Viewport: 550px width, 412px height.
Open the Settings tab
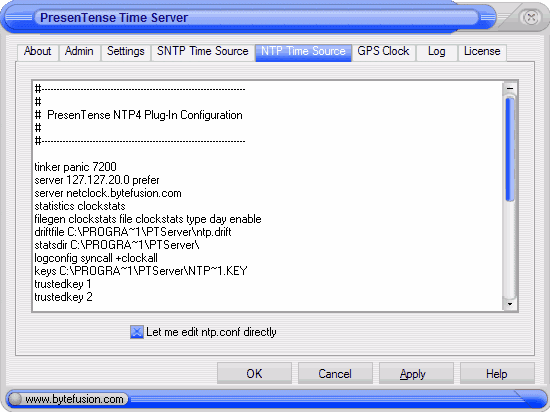coord(126,52)
